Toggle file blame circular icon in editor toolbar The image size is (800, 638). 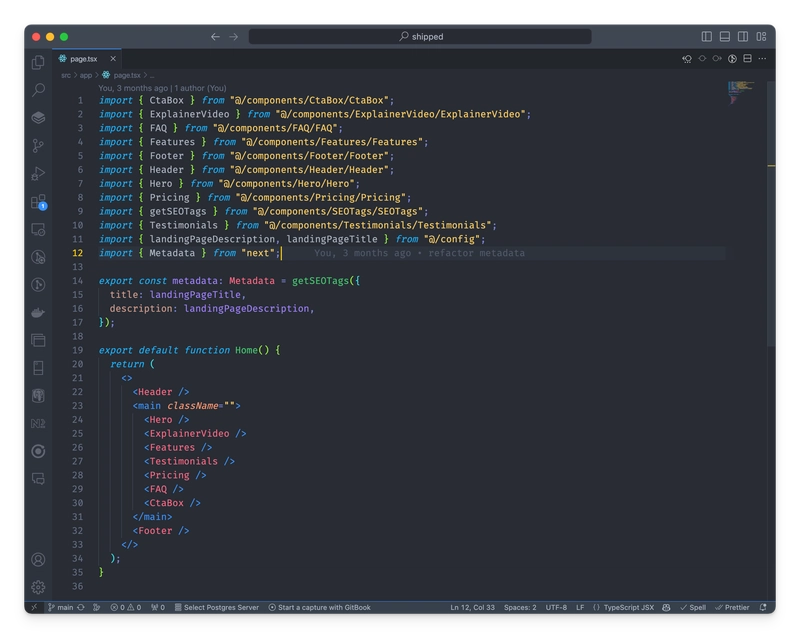[x=732, y=59]
